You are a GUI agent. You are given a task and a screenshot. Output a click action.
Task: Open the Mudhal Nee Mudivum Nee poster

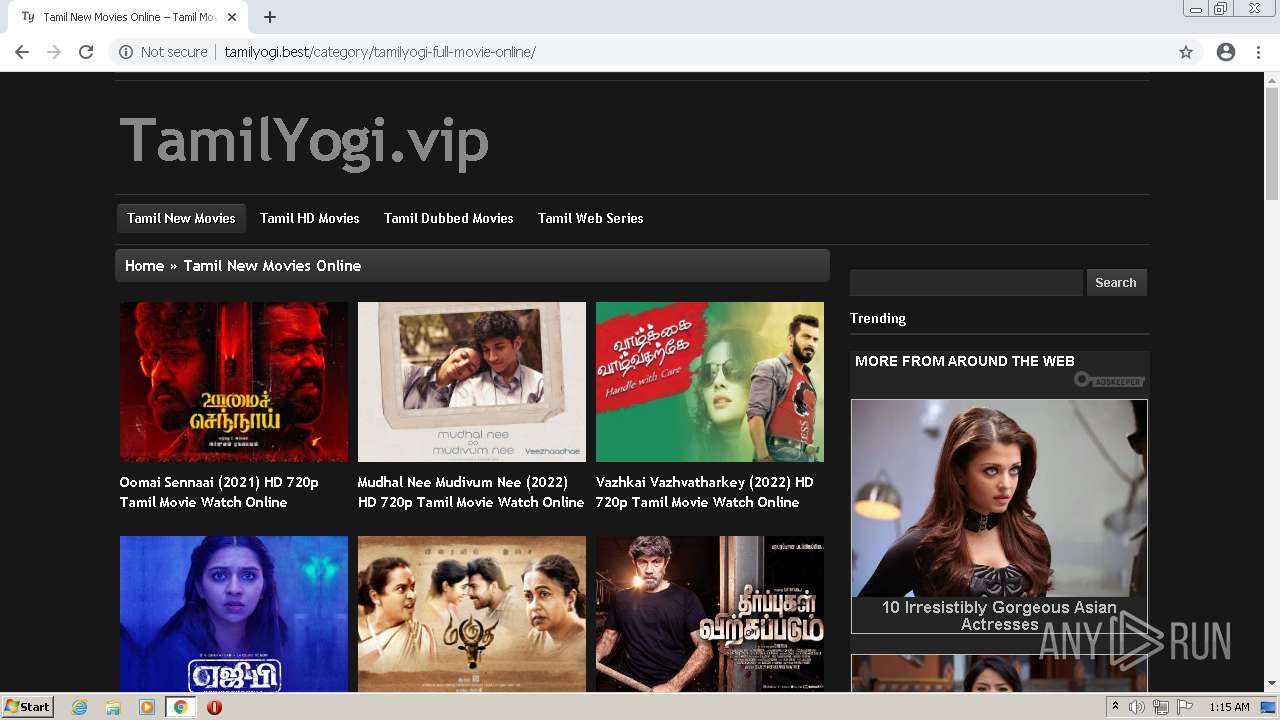(x=472, y=382)
